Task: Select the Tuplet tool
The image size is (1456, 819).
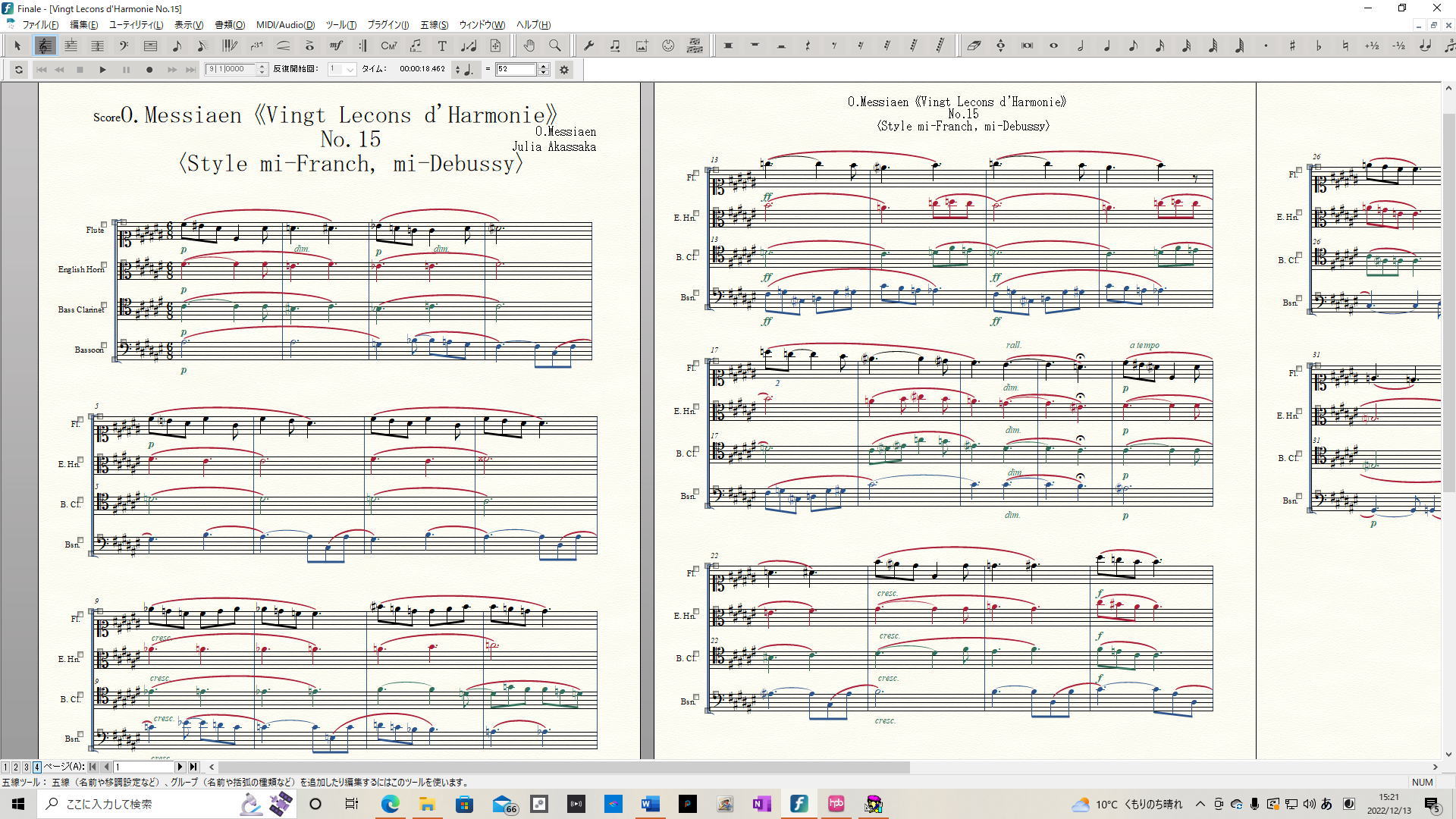Action: point(256,45)
